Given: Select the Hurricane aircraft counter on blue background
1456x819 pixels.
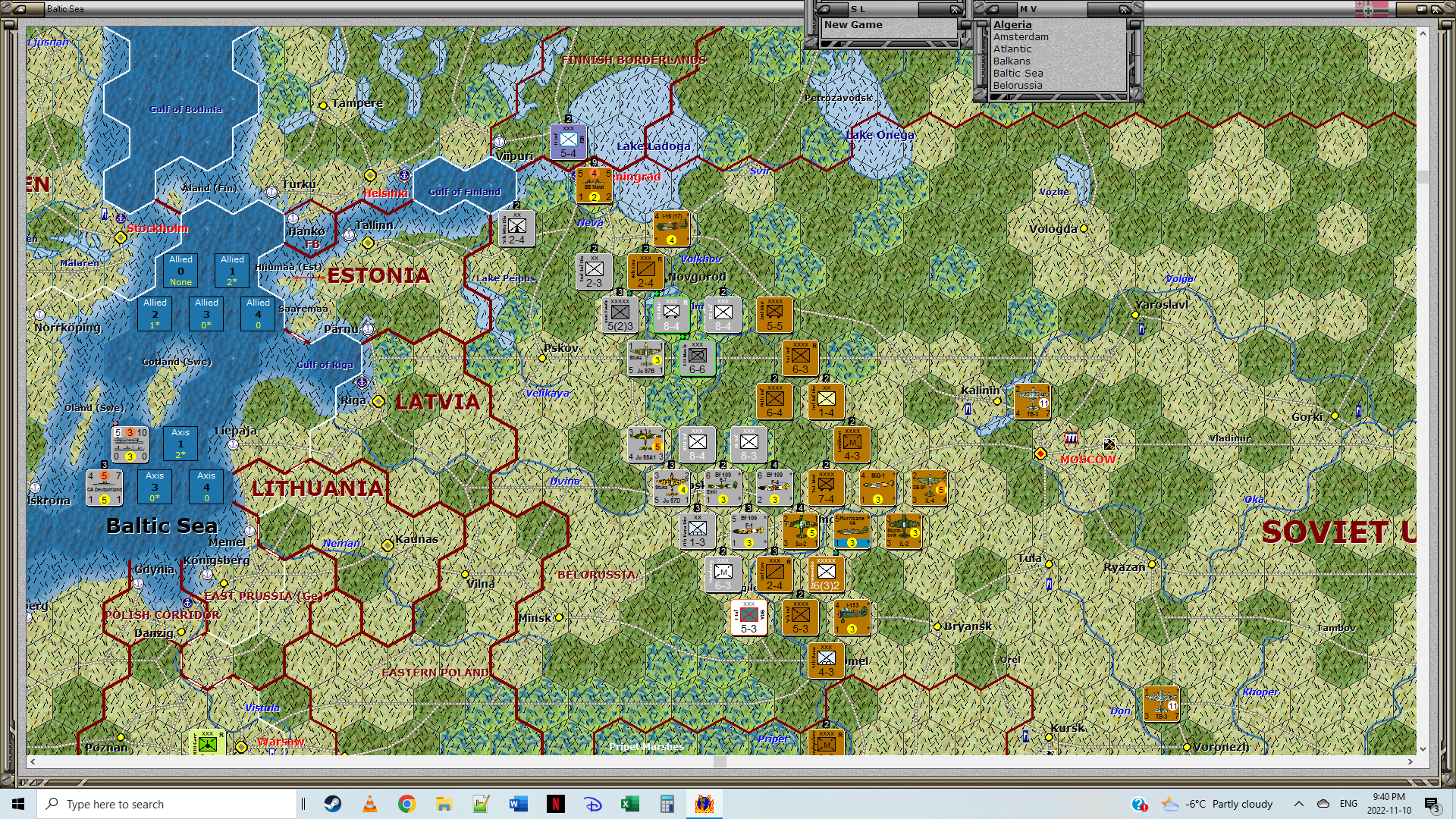Looking at the screenshot, I should pyautogui.click(x=852, y=531).
